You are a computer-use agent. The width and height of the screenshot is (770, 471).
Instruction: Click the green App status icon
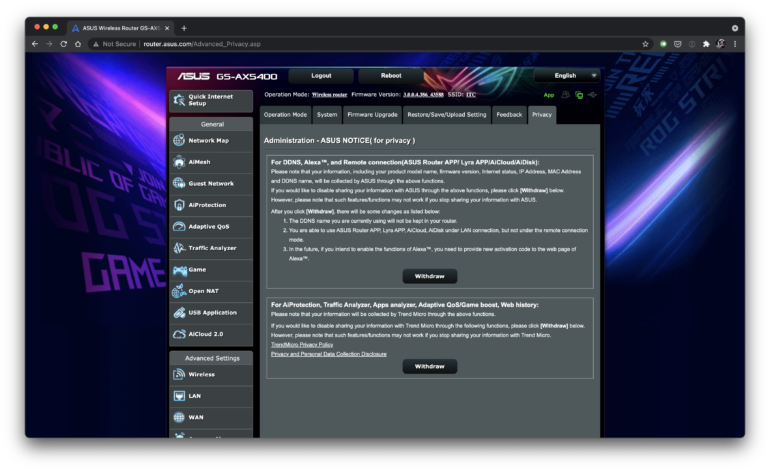tap(549, 95)
